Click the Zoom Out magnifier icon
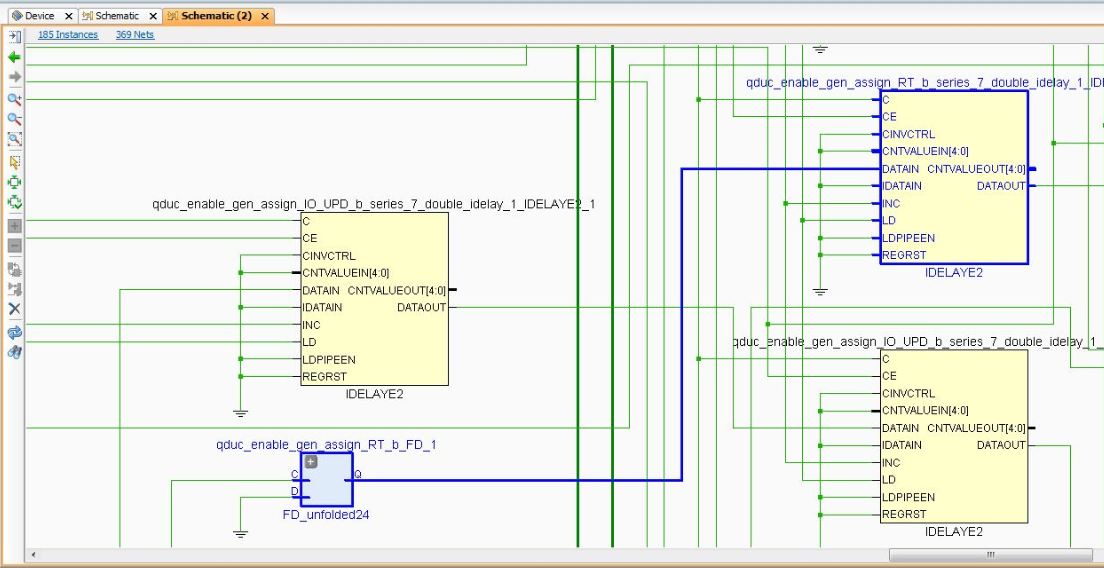This screenshot has width=1104, height=568. [14, 119]
